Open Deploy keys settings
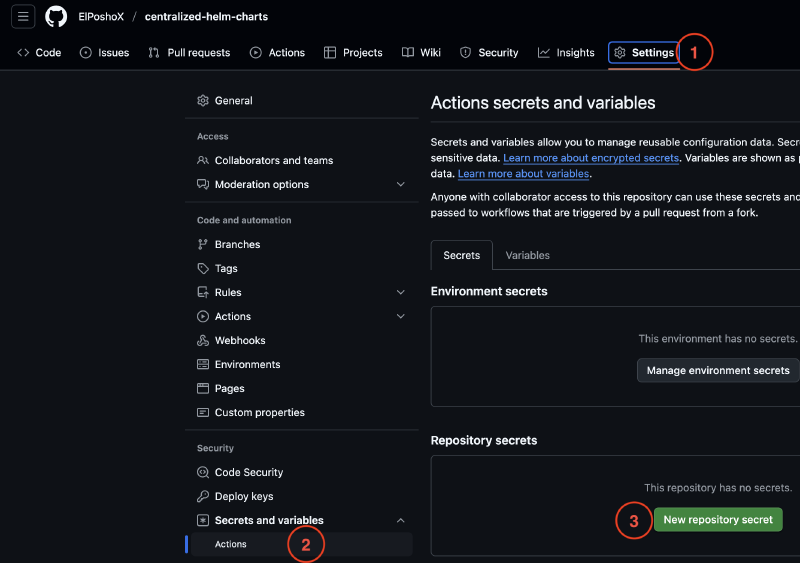 pos(302,496)
